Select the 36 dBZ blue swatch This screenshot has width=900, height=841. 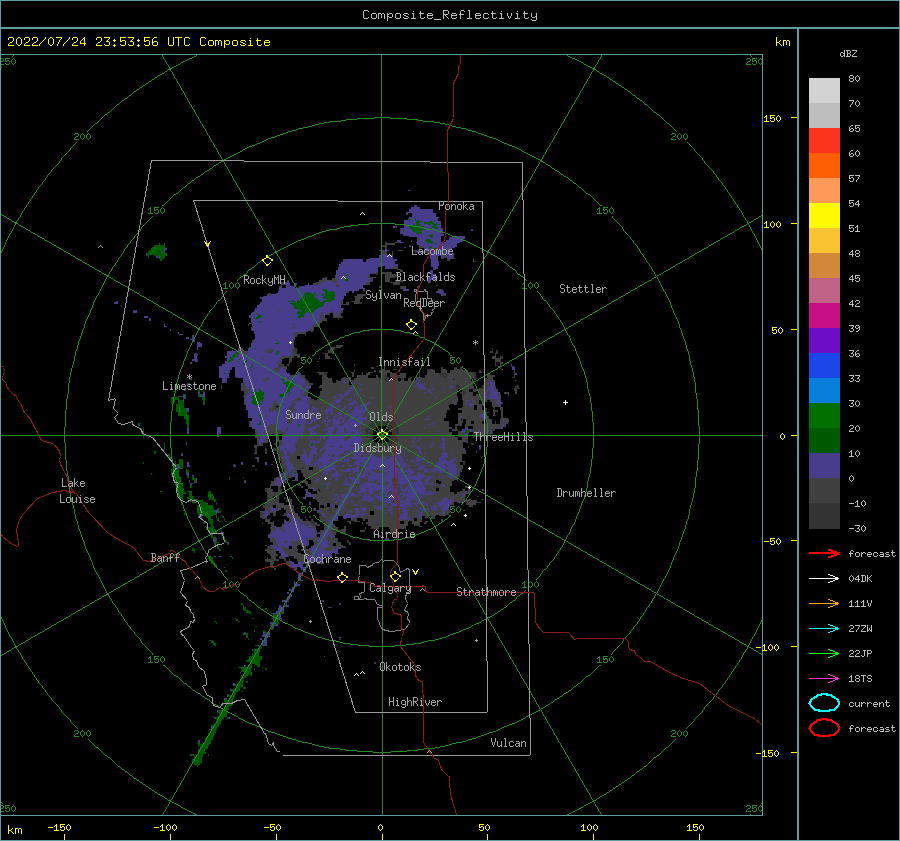824,365
